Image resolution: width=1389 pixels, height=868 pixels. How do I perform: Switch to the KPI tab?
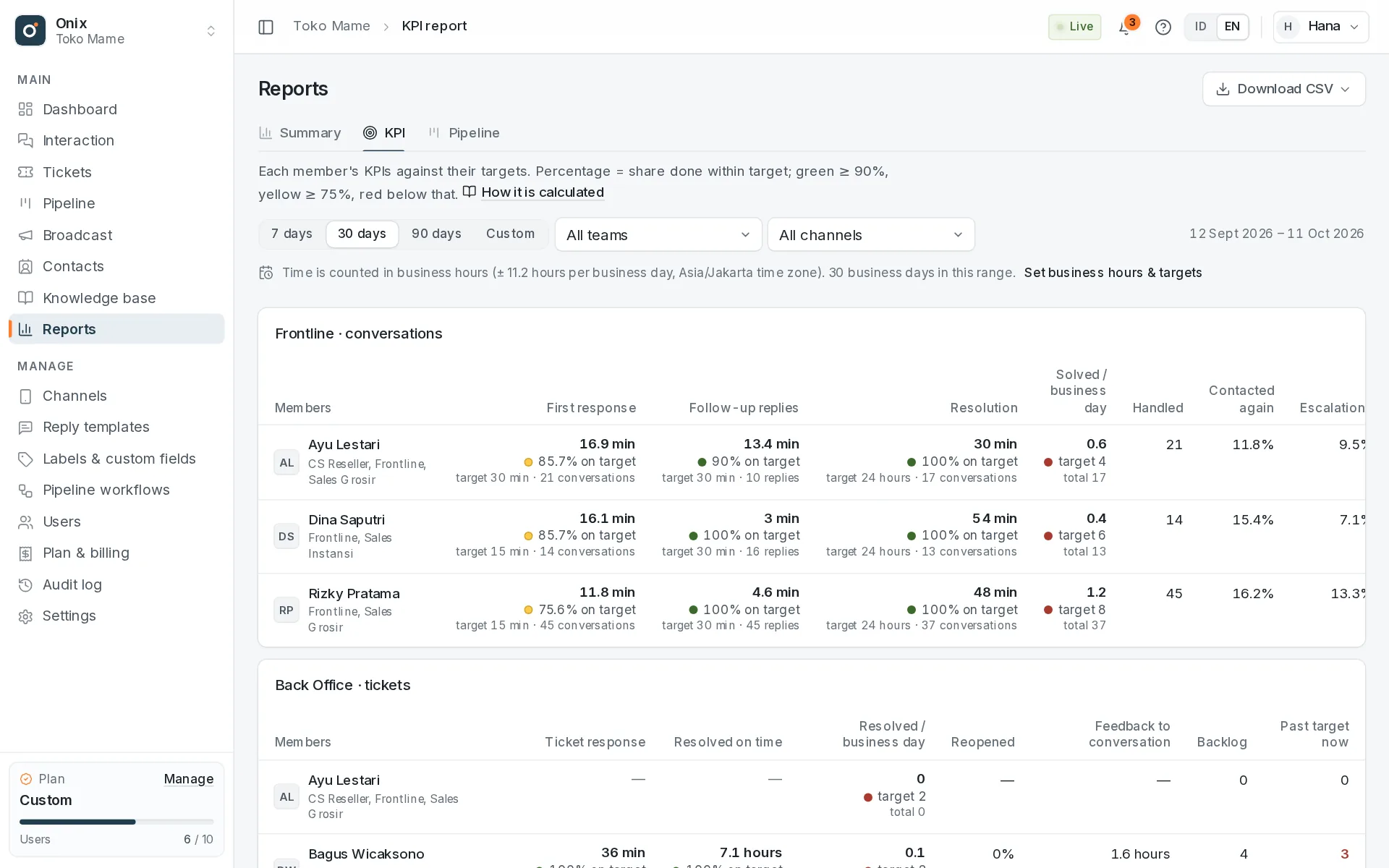tap(384, 133)
